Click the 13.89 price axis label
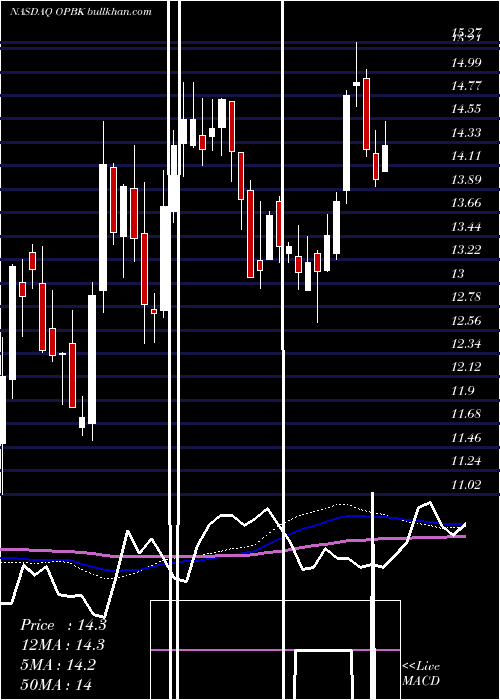This screenshot has width=500, height=700. point(466,180)
